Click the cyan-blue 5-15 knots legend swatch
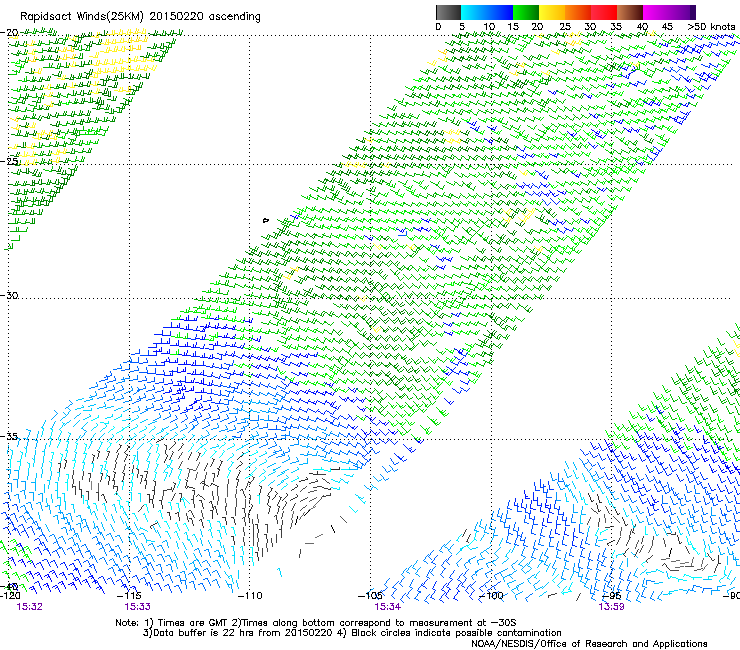740x650 pixels. (x=487, y=12)
